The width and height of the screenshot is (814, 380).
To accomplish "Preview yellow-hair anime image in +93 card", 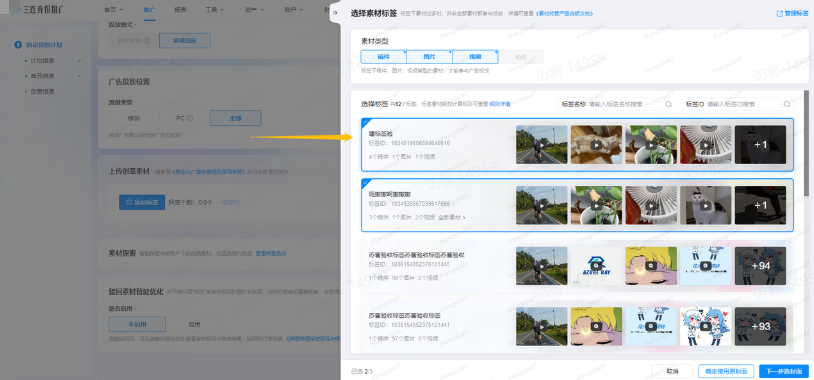I will point(596,327).
